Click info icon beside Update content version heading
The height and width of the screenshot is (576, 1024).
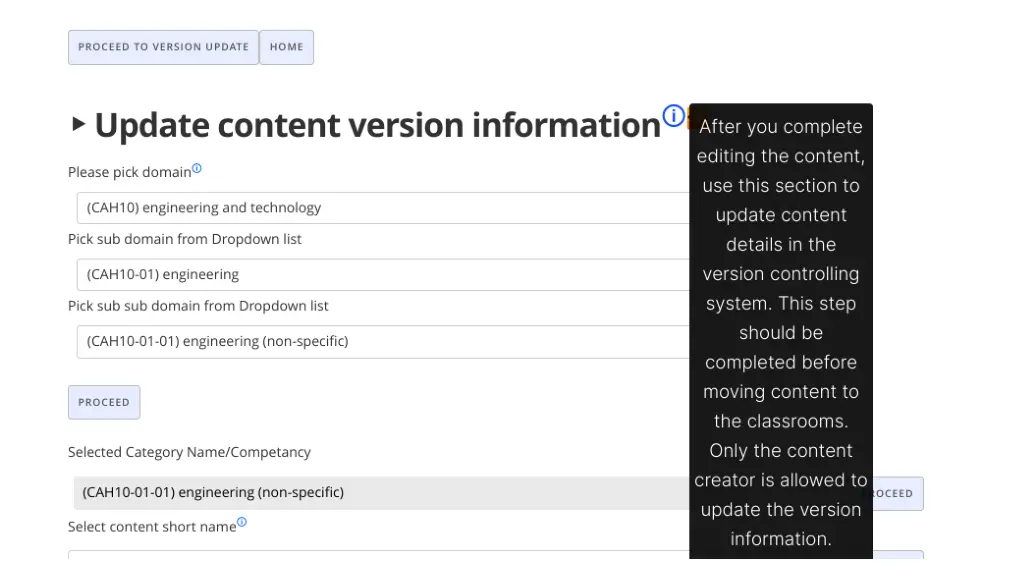point(673,116)
